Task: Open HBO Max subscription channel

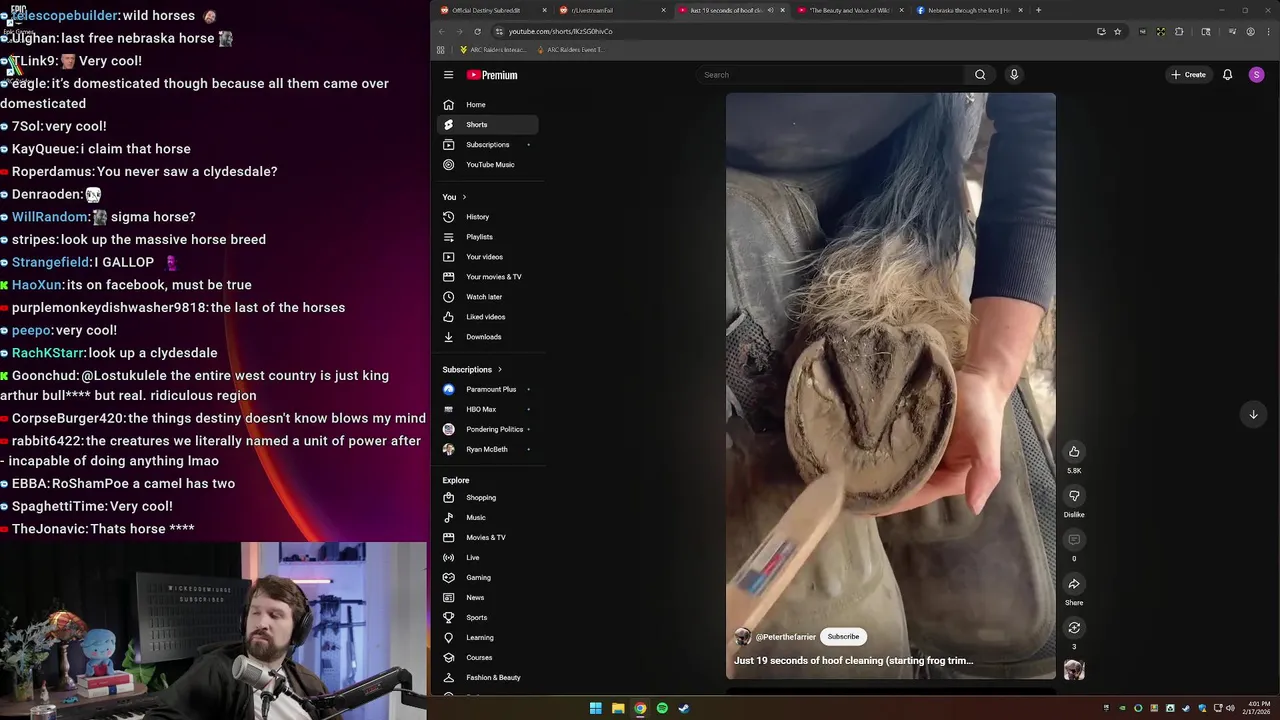Action: click(x=488, y=409)
